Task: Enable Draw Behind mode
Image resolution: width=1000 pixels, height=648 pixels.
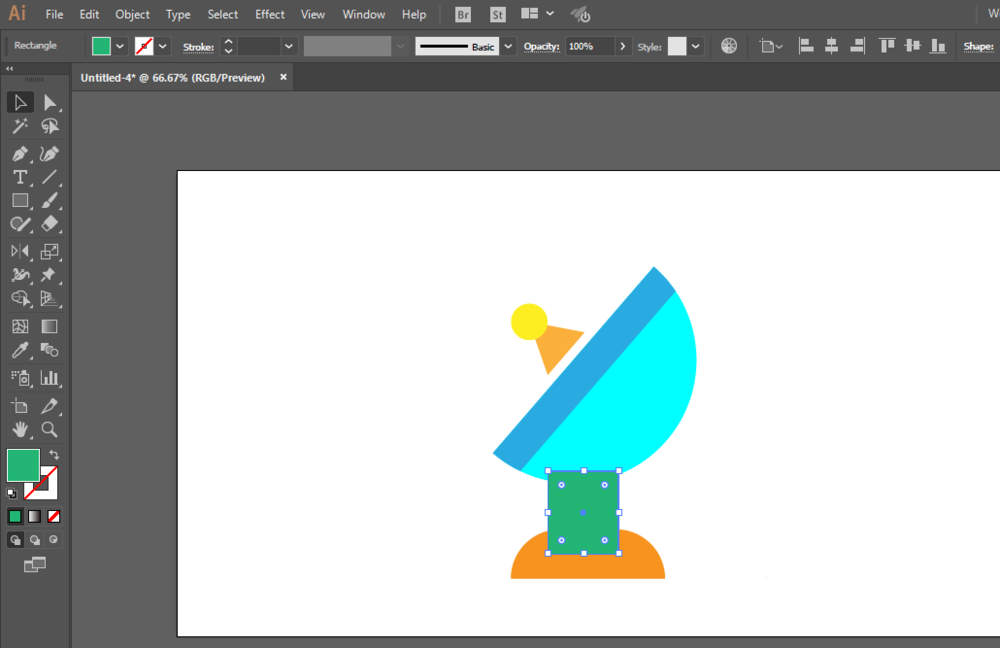Action: [34, 540]
